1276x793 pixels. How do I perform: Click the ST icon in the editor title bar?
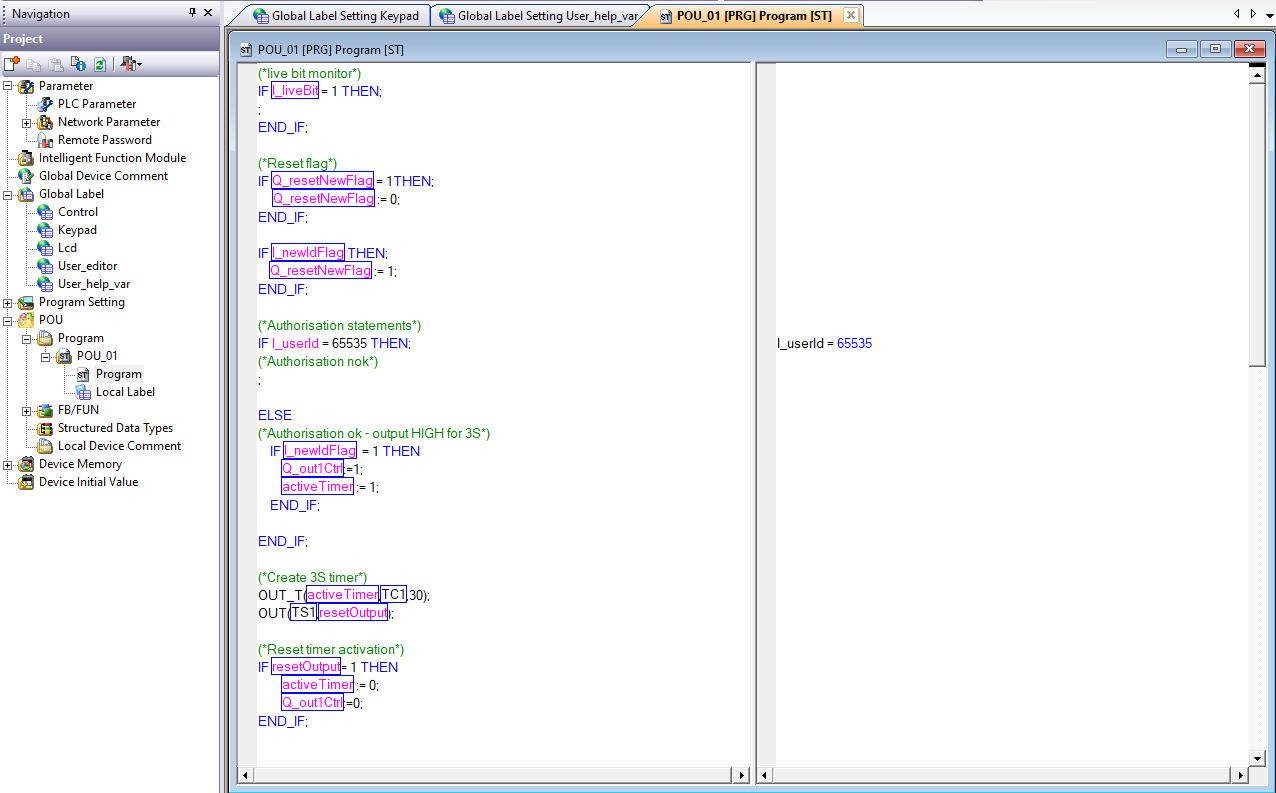click(x=246, y=49)
